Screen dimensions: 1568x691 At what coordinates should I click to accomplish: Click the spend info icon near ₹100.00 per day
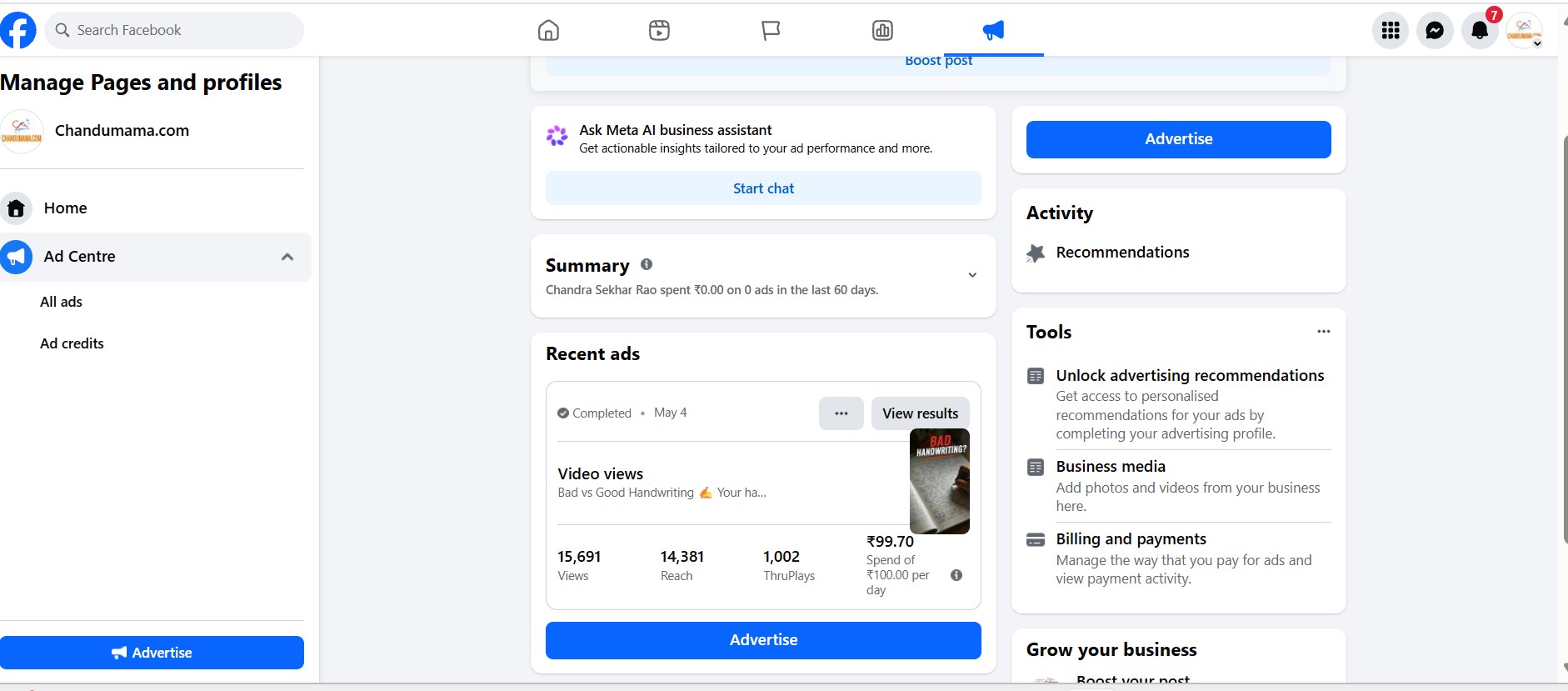point(956,575)
